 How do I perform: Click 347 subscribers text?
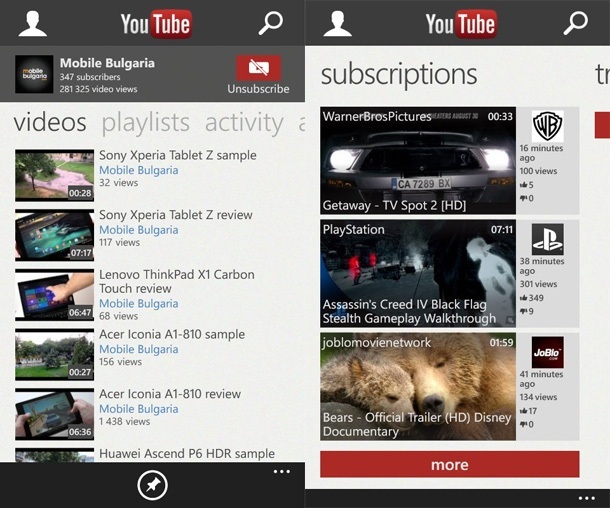click(x=90, y=77)
